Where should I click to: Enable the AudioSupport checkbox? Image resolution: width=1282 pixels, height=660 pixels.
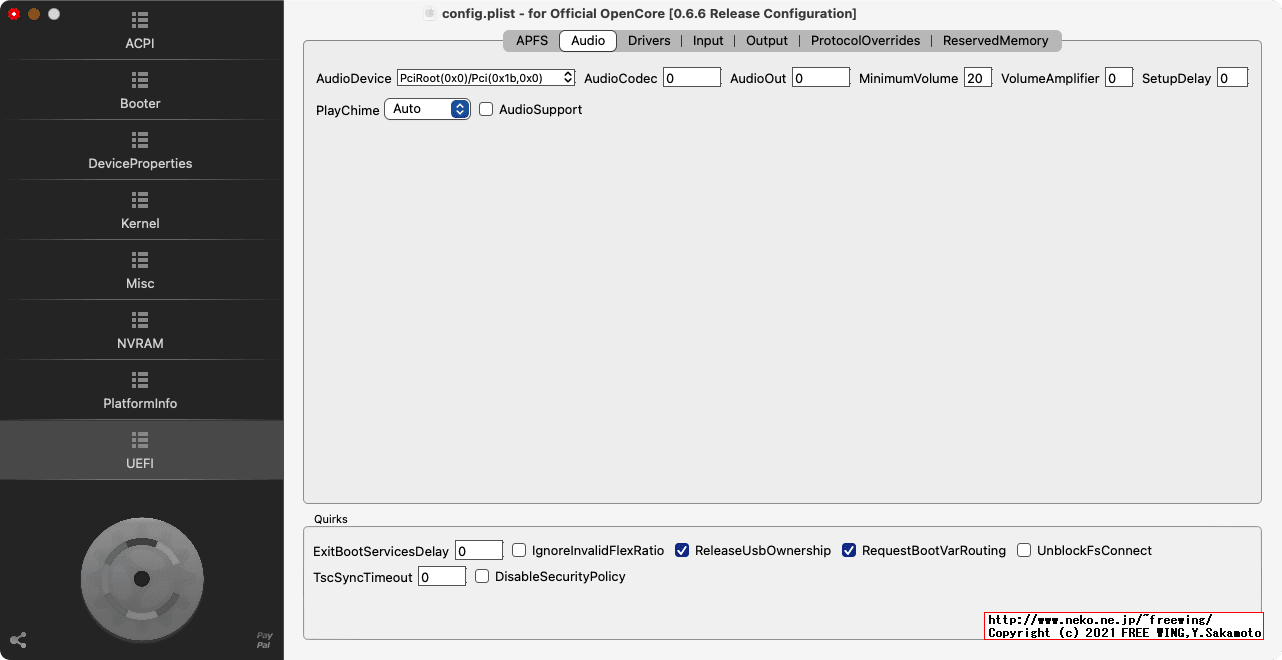coord(486,109)
